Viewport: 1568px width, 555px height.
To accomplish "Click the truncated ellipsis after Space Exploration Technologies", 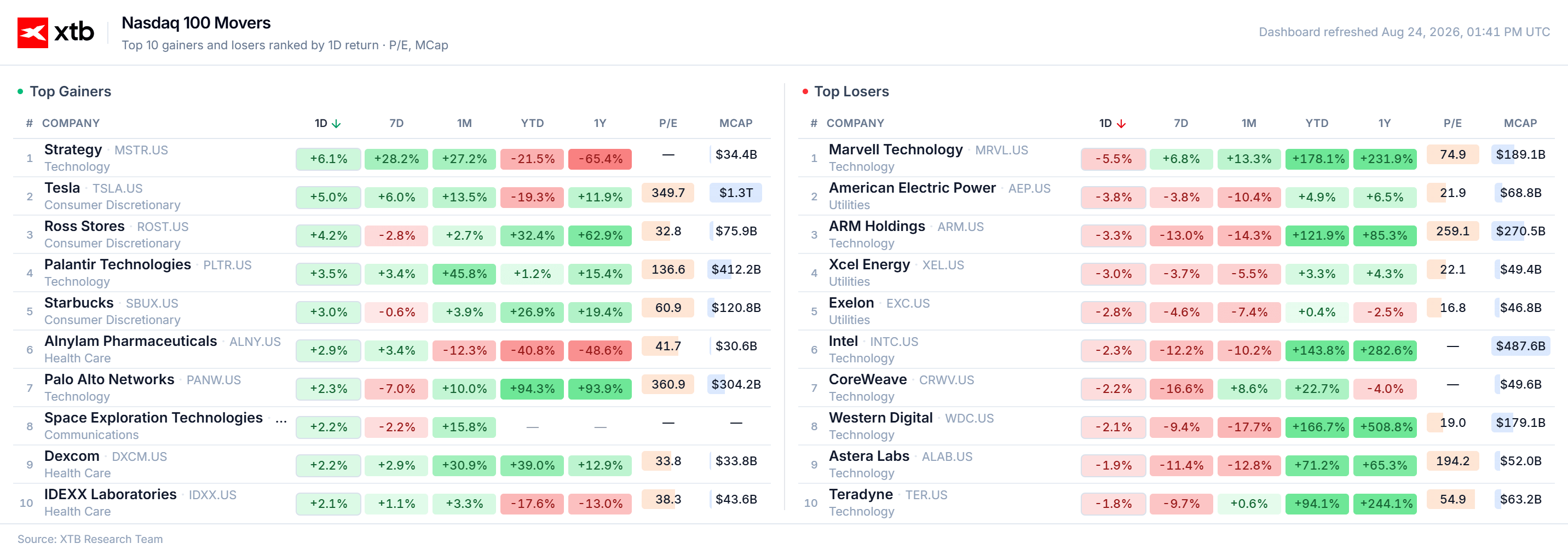I will [x=281, y=418].
